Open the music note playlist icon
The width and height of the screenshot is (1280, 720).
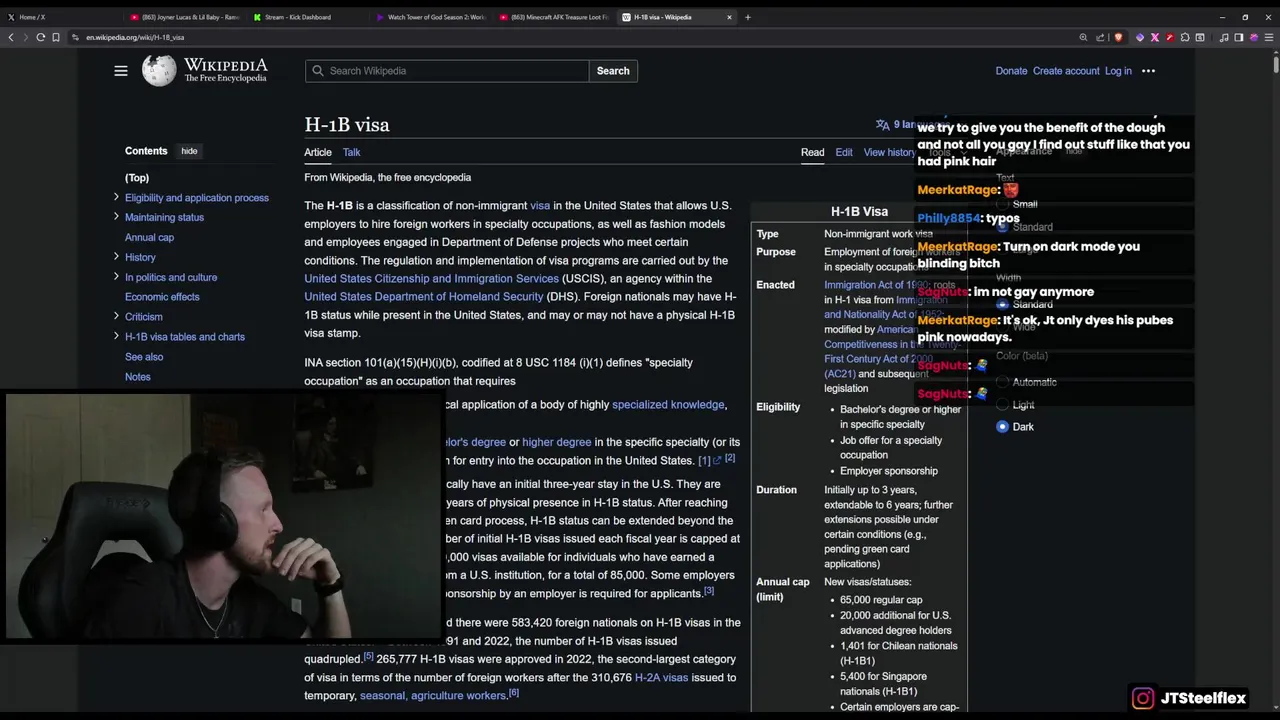pyautogui.click(x=1225, y=37)
